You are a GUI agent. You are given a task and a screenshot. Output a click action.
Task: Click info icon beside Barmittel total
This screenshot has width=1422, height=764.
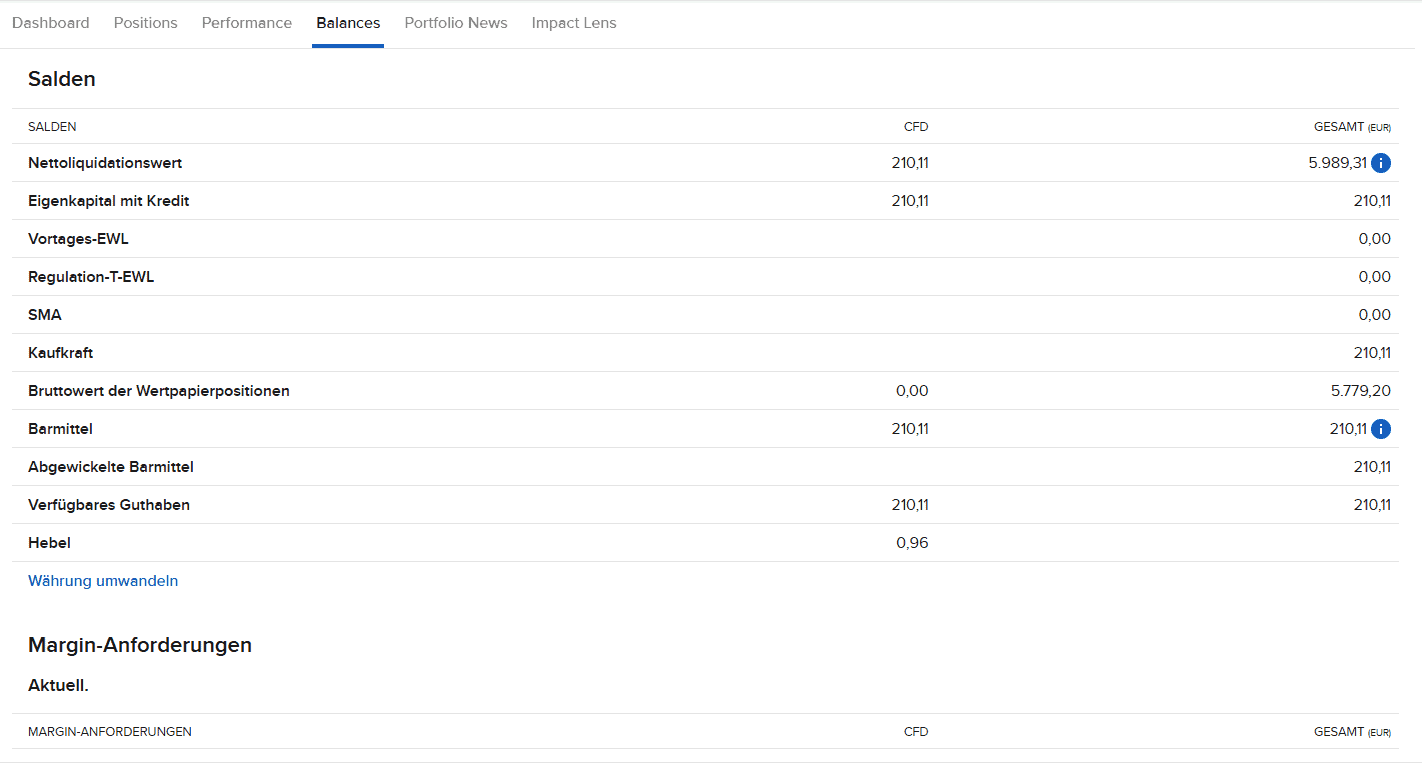[x=1381, y=429]
